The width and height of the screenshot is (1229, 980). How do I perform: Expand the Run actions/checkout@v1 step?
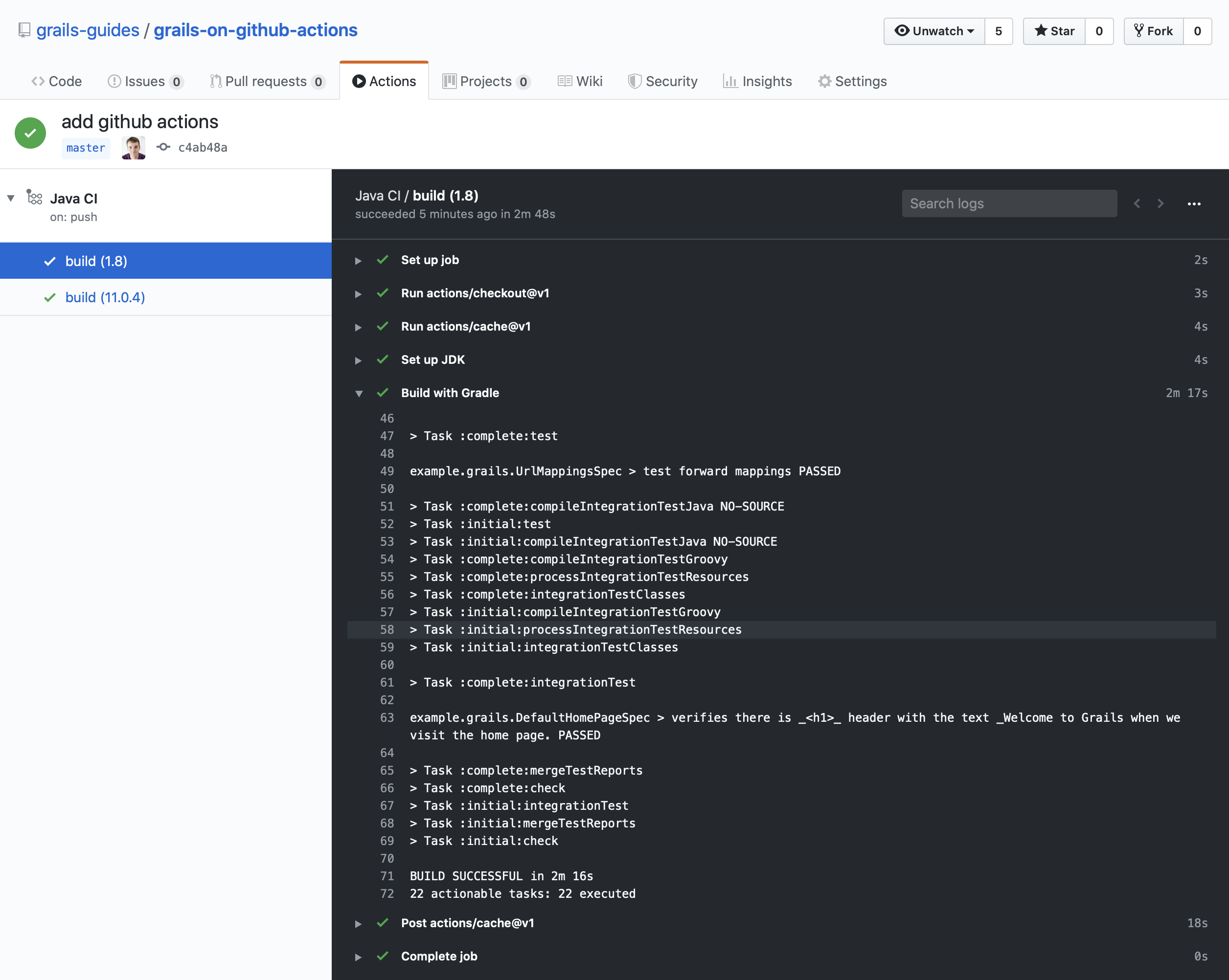(x=358, y=294)
